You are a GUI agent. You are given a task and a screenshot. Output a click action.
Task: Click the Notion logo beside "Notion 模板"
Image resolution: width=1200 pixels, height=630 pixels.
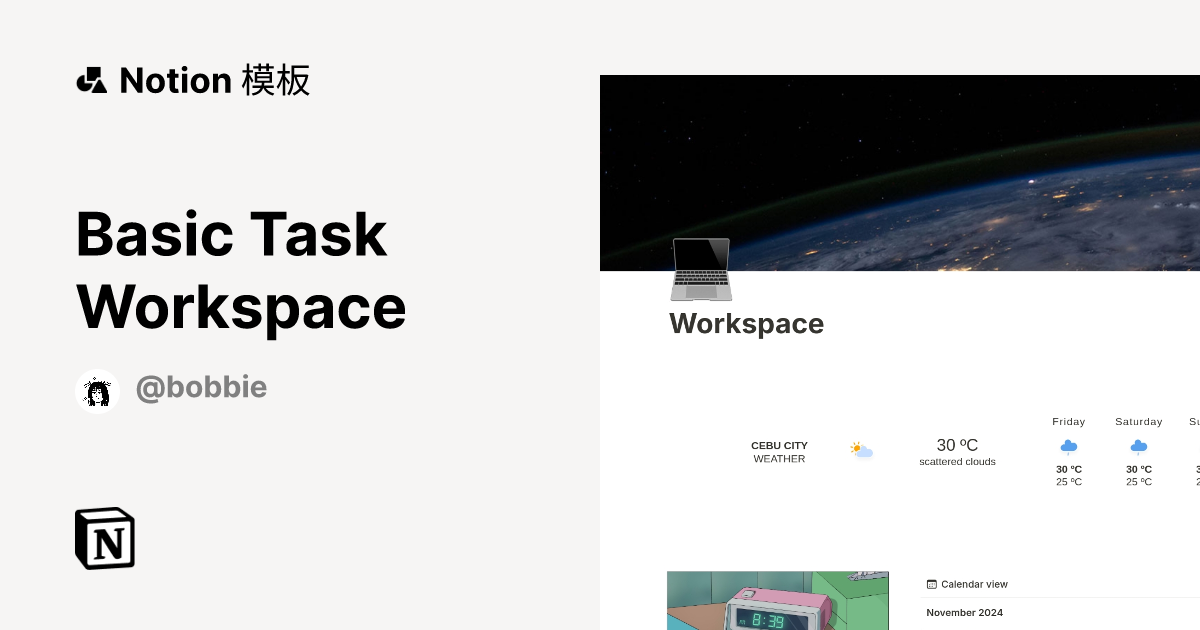click(92, 80)
